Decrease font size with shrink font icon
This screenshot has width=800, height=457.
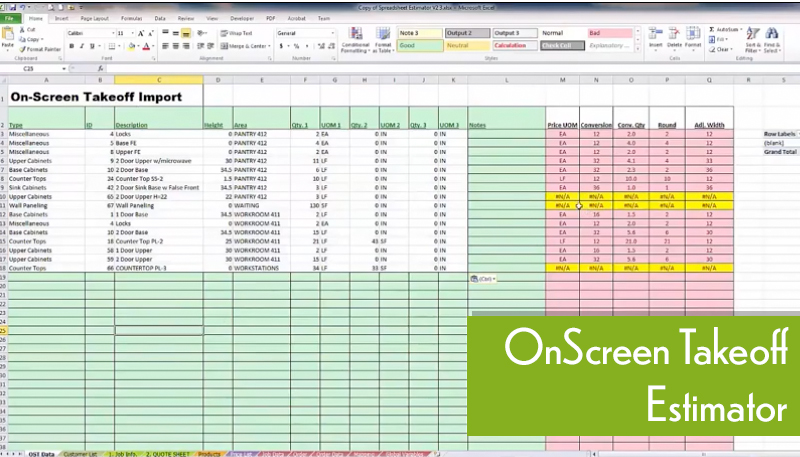click(151, 33)
